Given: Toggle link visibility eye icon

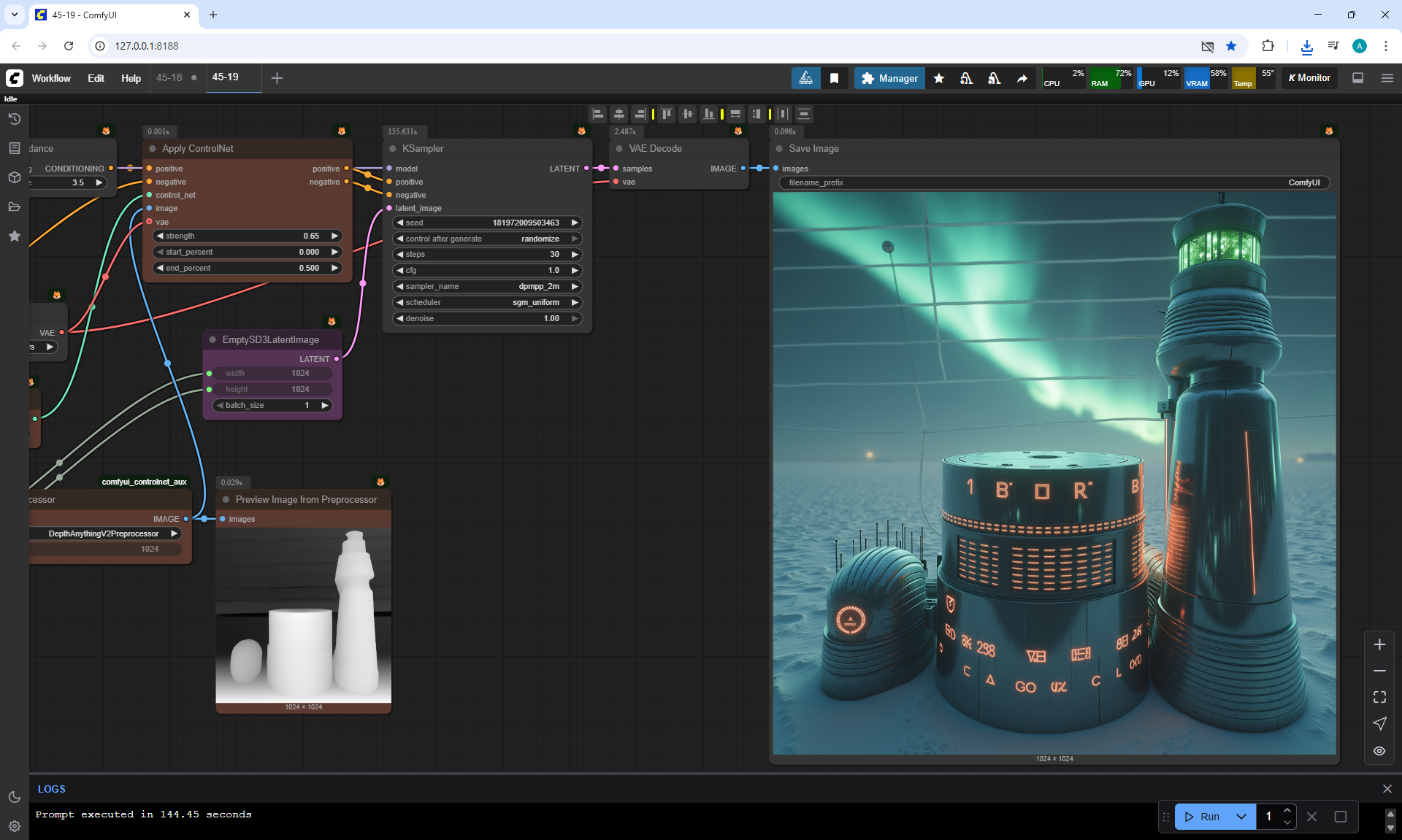Looking at the screenshot, I should [x=1379, y=750].
